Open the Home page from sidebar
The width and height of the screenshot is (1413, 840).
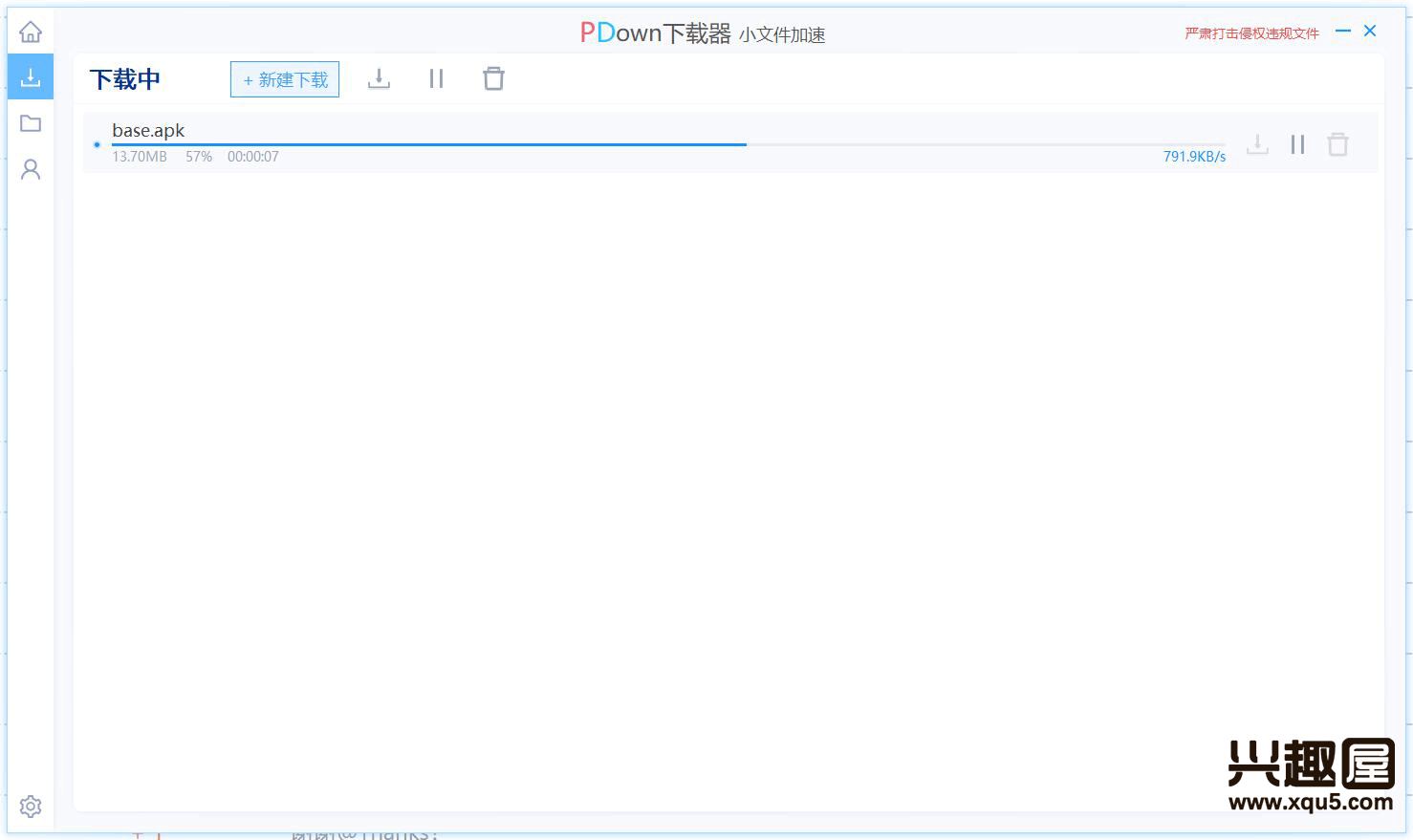tap(31, 32)
